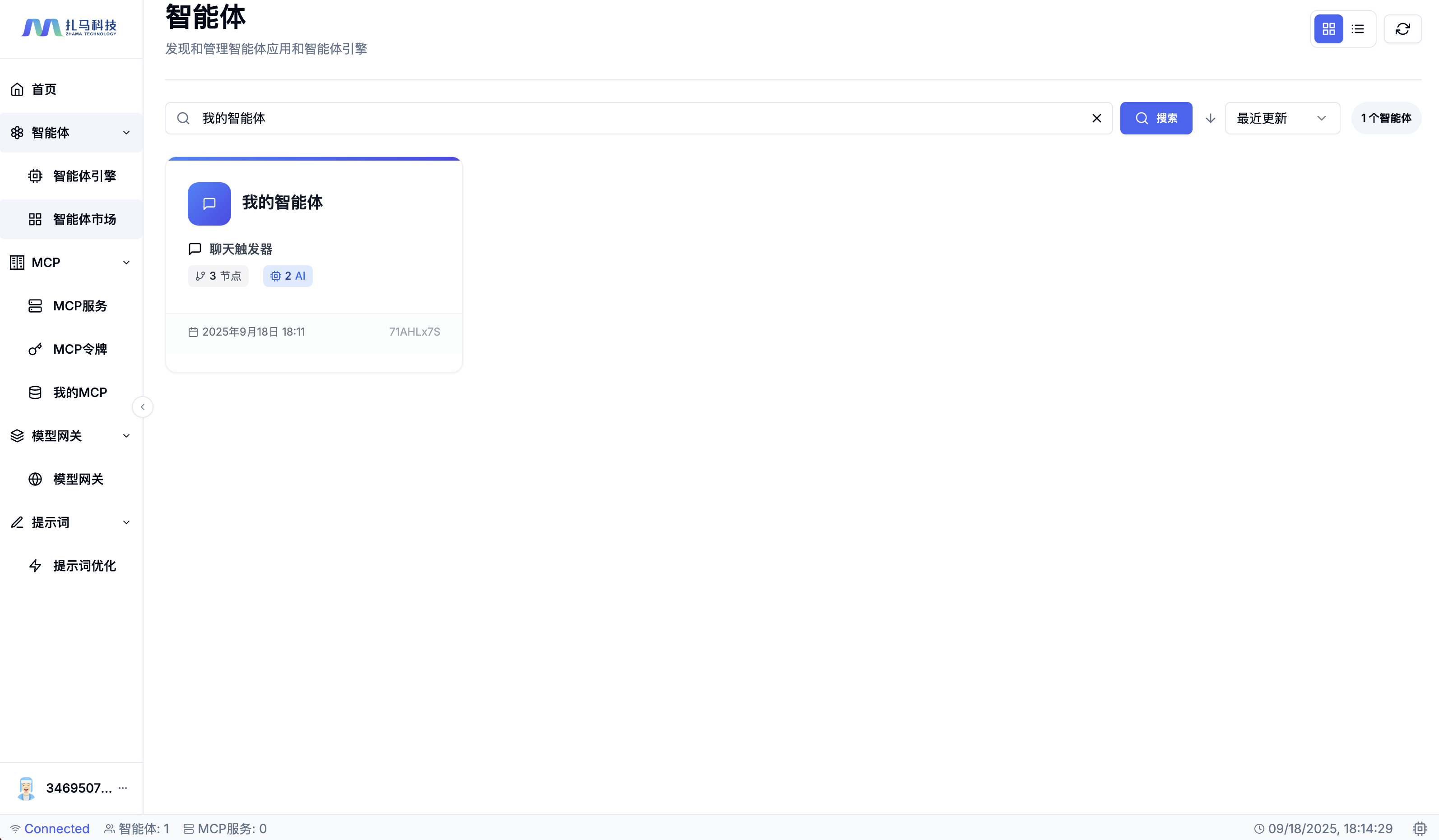Open 提示词优化 lightning item
Screen dimensions: 1439x840
84,566
